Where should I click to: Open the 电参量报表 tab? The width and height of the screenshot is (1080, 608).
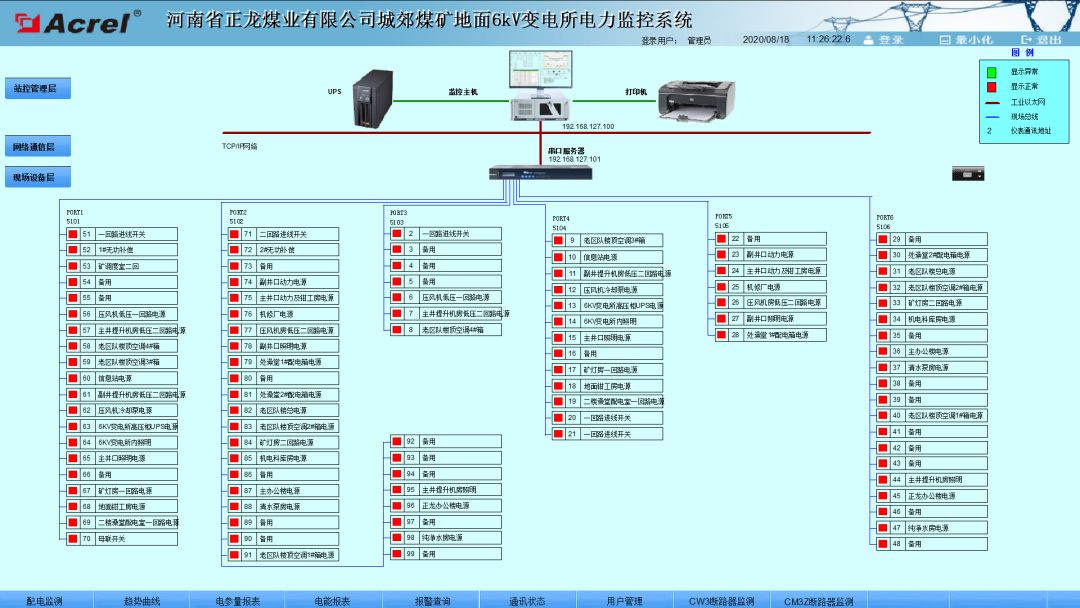coord(238,600)
